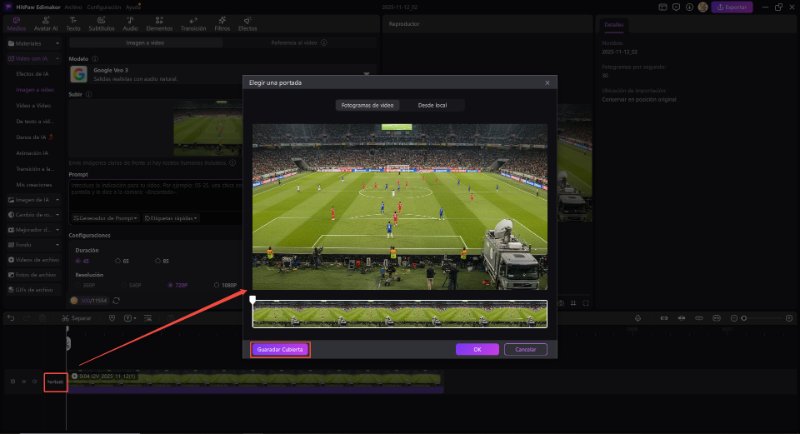The image size is (800, 434).
Task: Open the Efectos toolbar icon
Action: click(247, 26)
